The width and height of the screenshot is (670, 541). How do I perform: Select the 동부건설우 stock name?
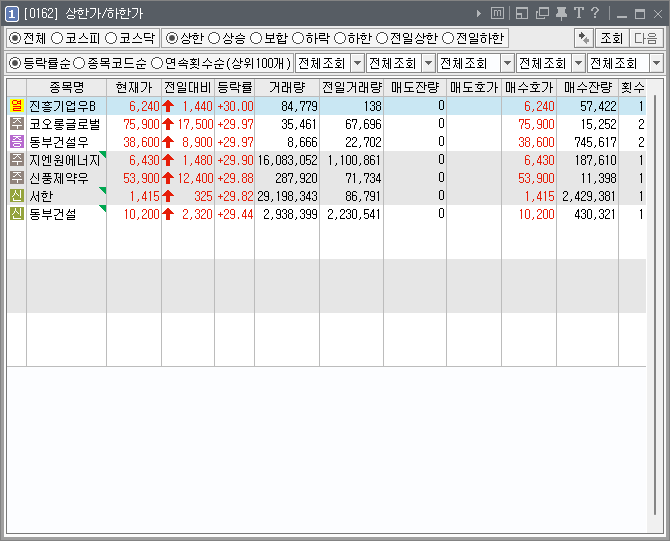(59, 142)
